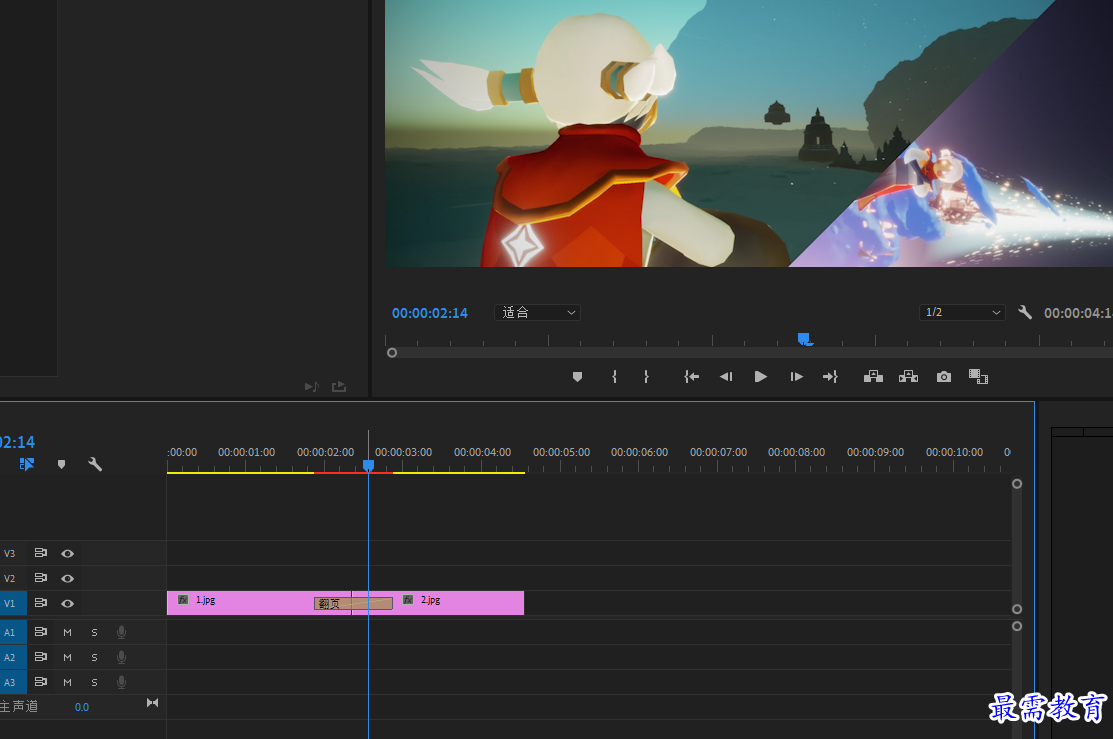
Task: Open timeline display settings wrench
Action: (94, 464)
